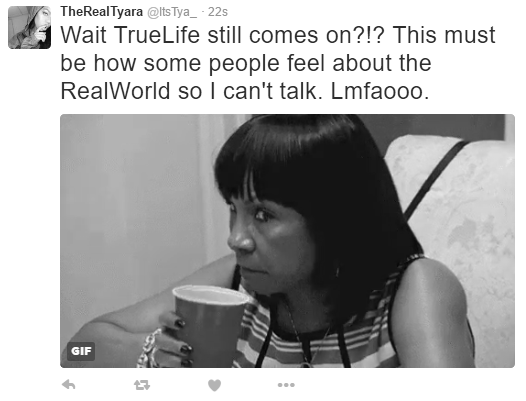Open the @ItsTya_ handle profile
This screenshot has width=526, height=401.
click(172, 12)
